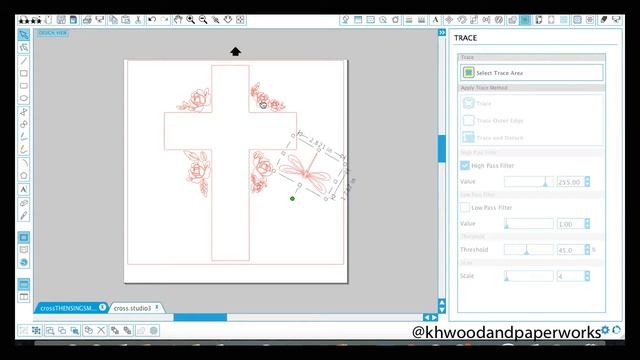Select the Knife tool in left toolbar

click(24, 215)
